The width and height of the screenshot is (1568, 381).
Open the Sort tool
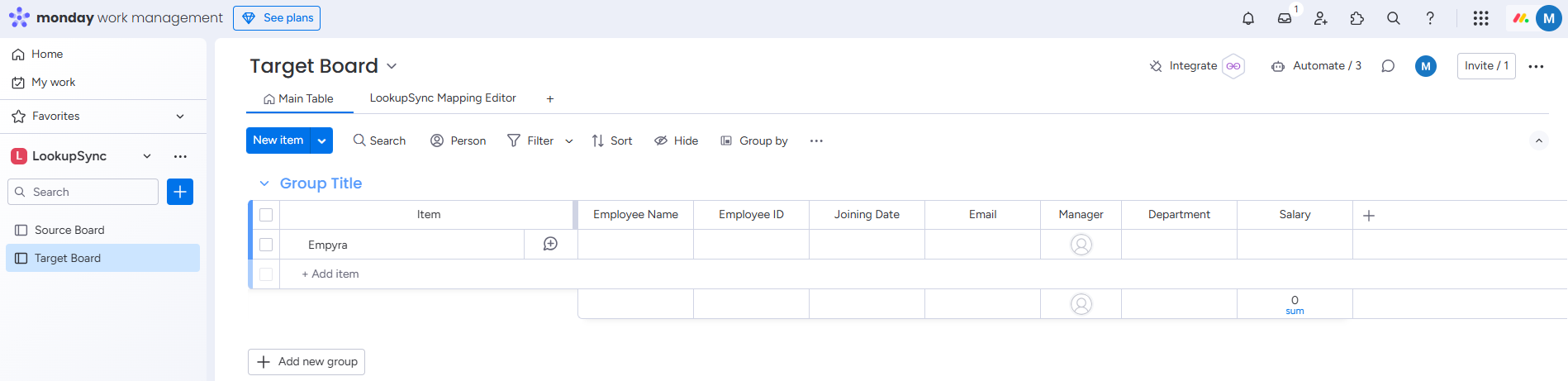pyautogui.click(x=612, y=140)
